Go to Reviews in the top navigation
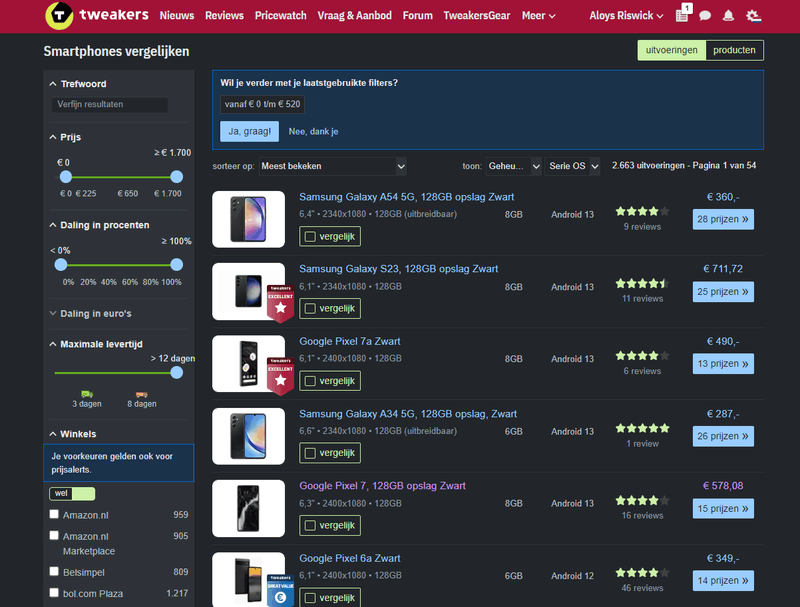 coord(224,16)
